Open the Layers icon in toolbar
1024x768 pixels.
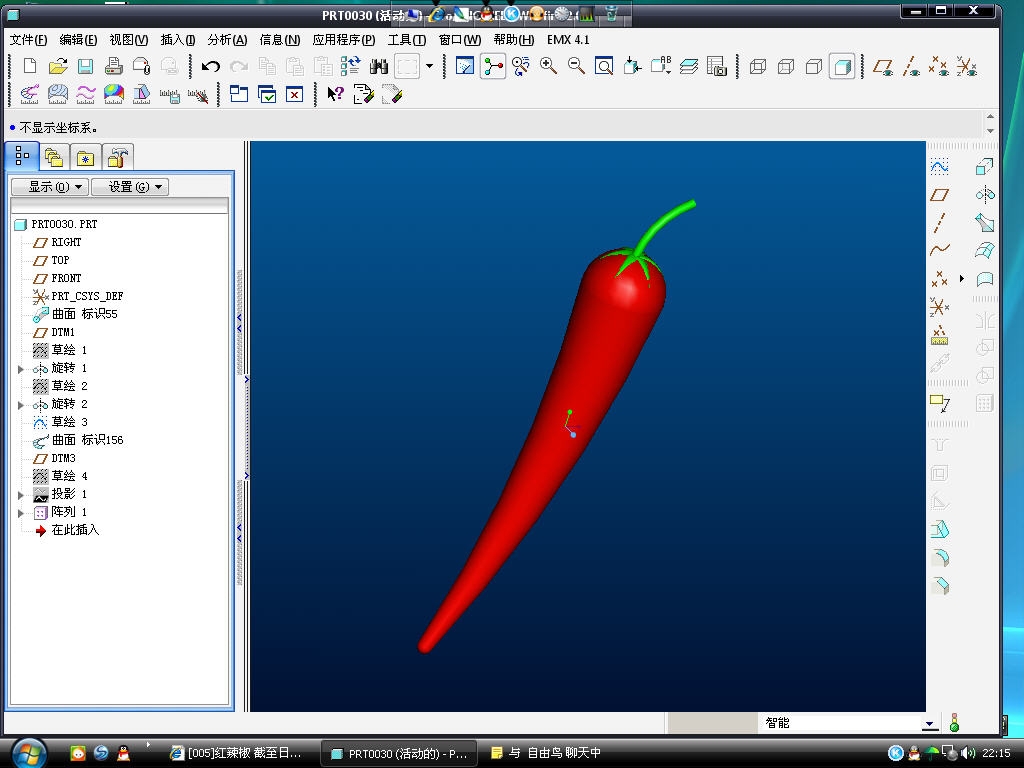pyautogui.click(x=688, y=66)
